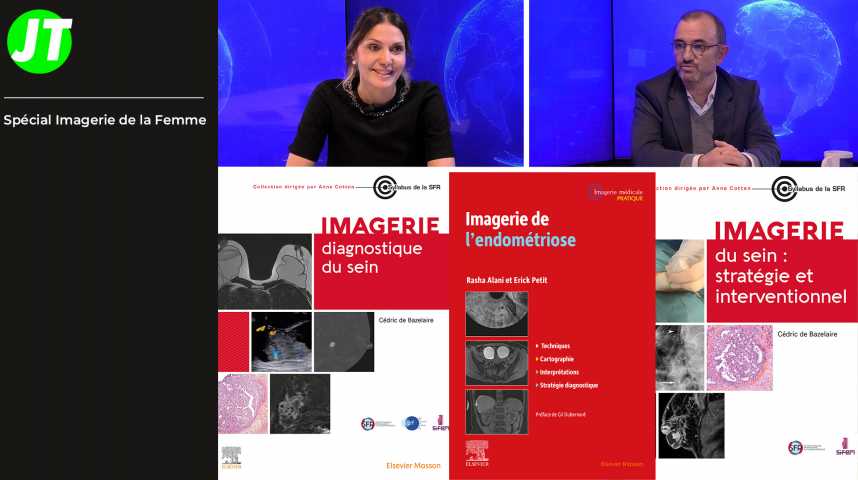Image resolution: width=858 pixels, height=480 pixels.
Task: Click the blue round society logo on left cover
Action: (413, 423)
